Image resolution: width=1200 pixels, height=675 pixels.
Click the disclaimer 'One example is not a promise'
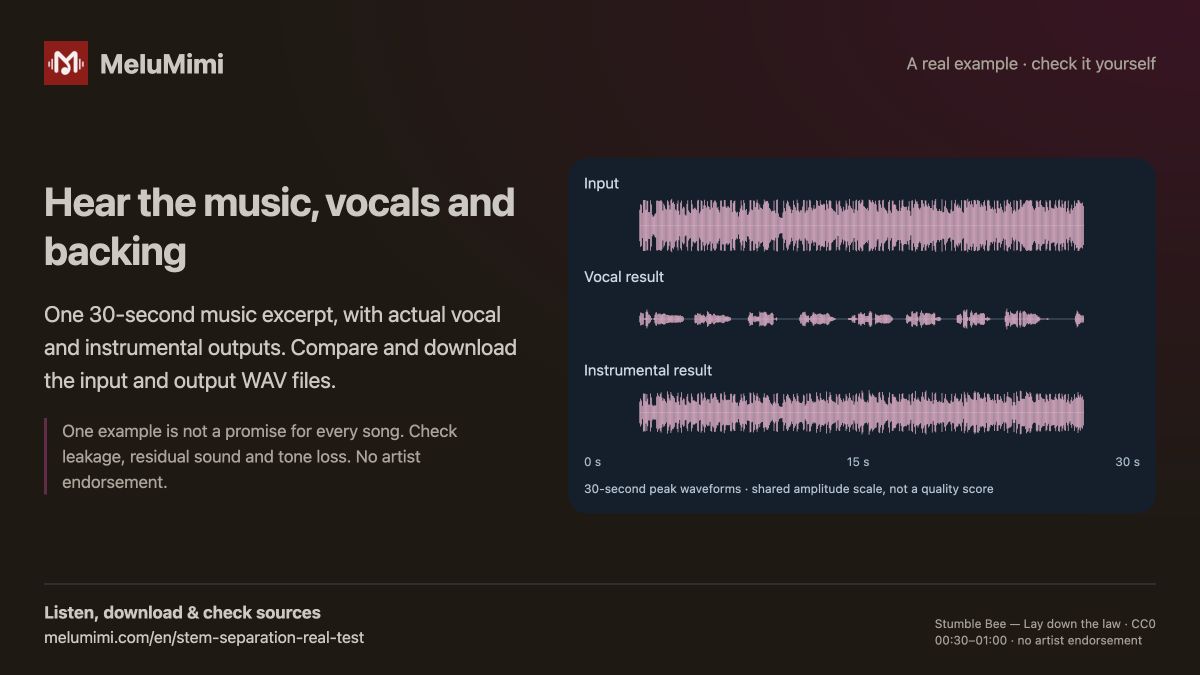260,457
